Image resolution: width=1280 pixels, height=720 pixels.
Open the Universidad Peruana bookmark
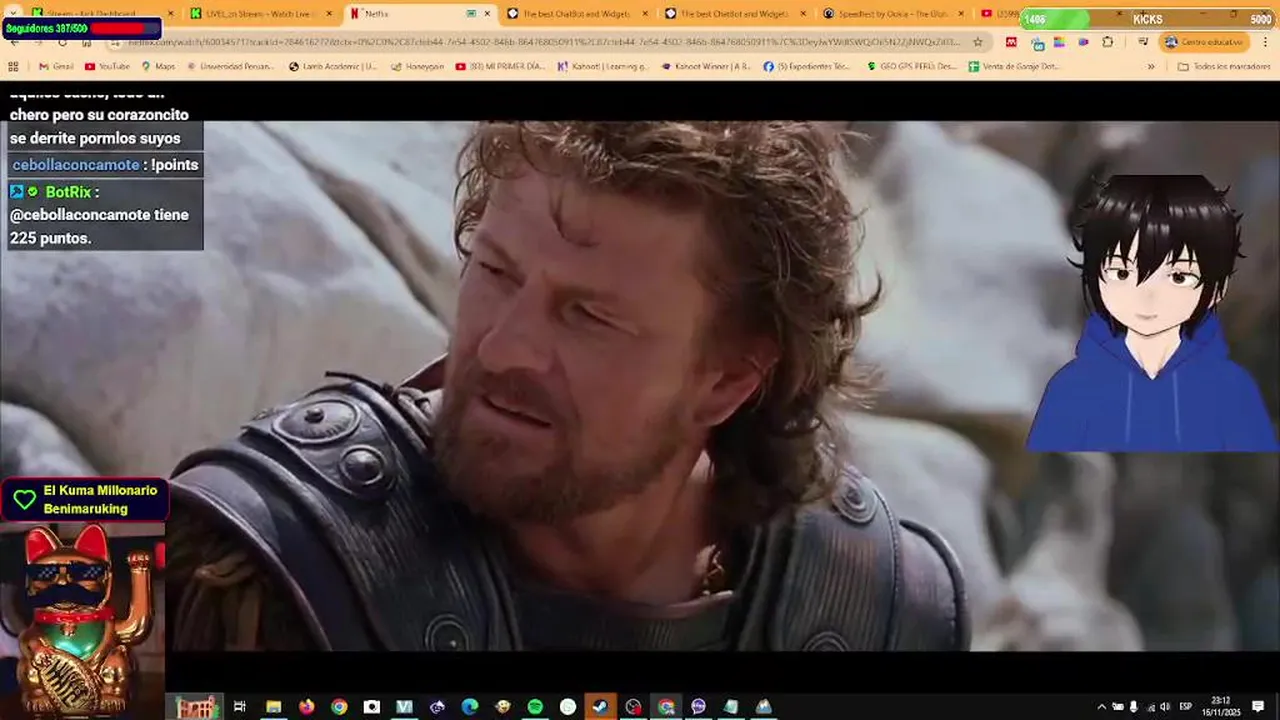pos(232,66)
